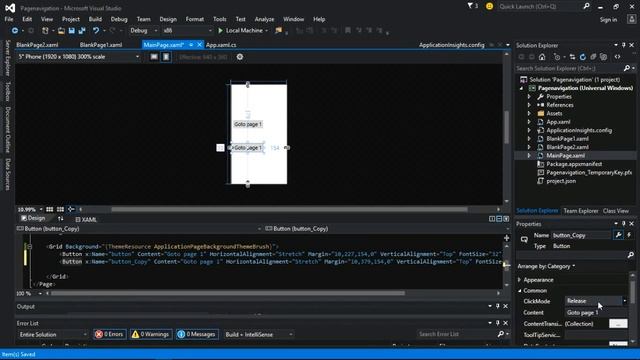Collapse the Common property category
The height and width of the screenshot is (360, 640).
[520, 291]
